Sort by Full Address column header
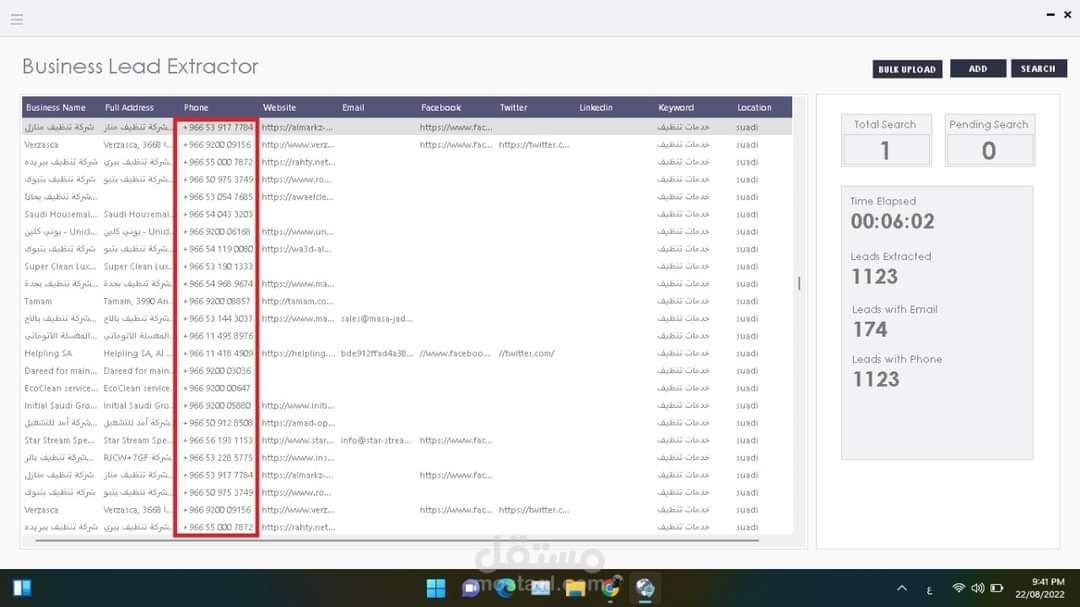 129,107
